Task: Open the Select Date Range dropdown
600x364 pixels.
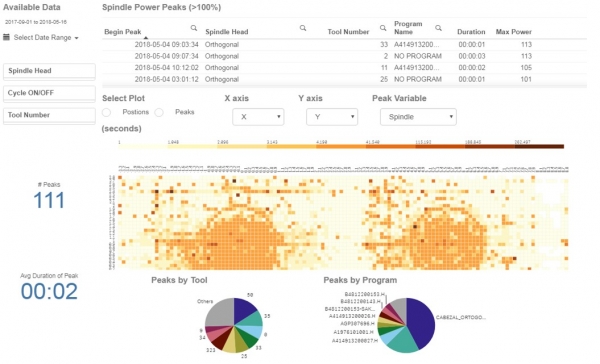Action: [46, 38]
